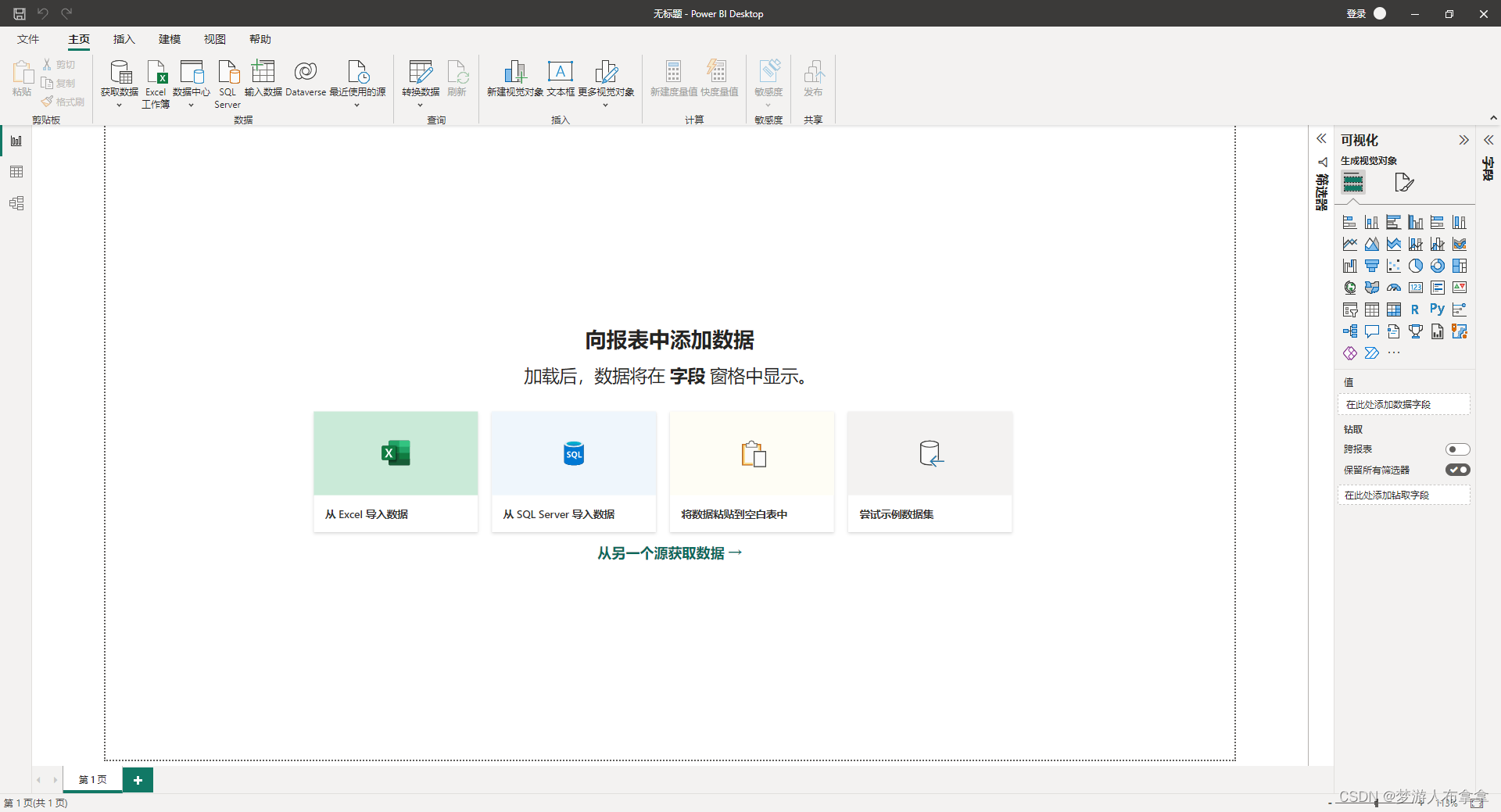Click the Save icon in title bar
The height and width of the screenshot is (812, 1501).
[20, 13]
